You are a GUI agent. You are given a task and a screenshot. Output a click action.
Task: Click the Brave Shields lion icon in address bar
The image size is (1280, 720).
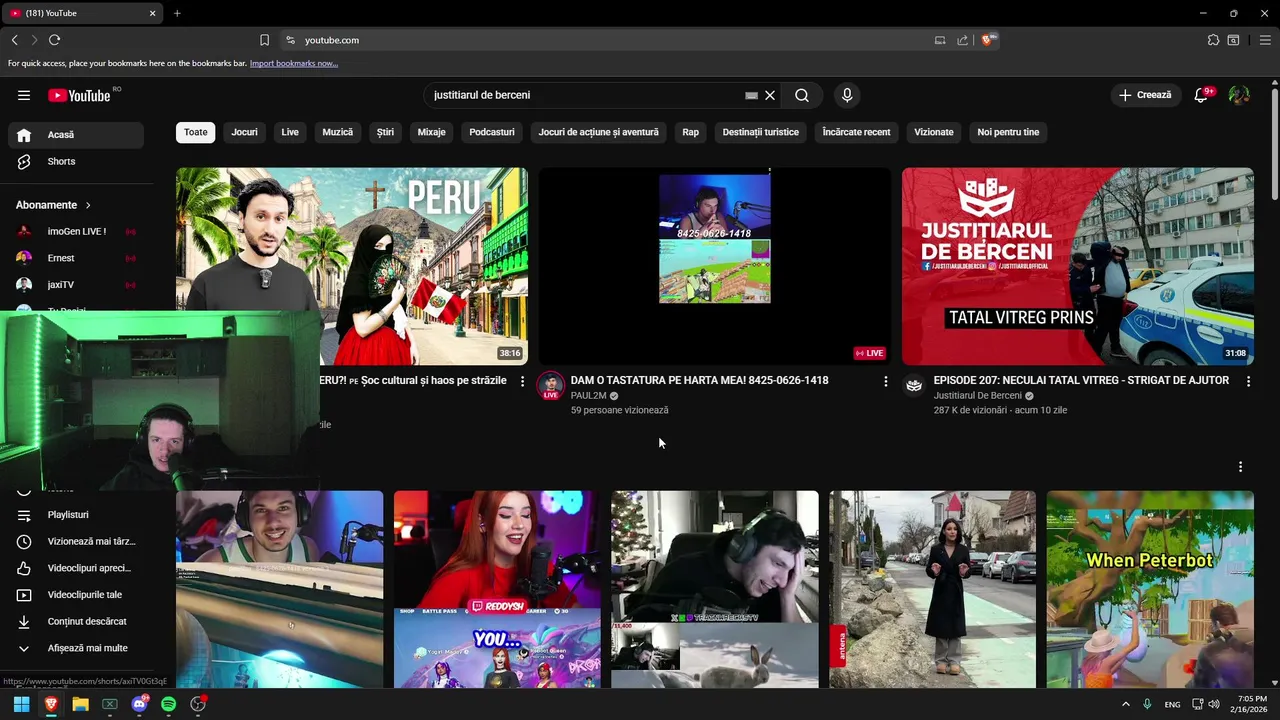tap(987, 40)
